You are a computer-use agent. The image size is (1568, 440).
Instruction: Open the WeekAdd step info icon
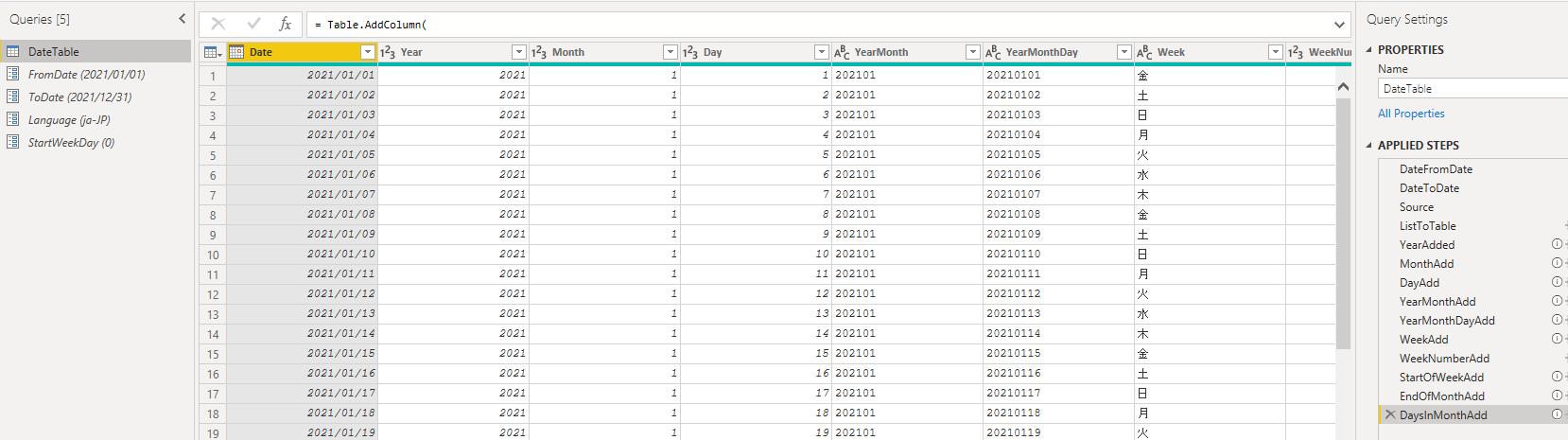pyautogui.click(x=1557, y=339)
